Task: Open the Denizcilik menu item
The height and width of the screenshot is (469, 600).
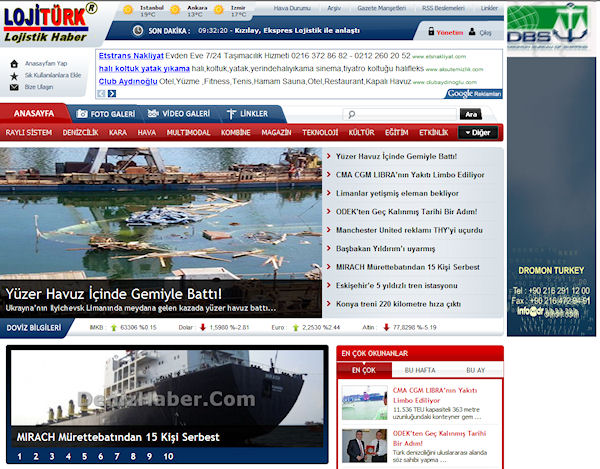Action: [x=80, y=132]
